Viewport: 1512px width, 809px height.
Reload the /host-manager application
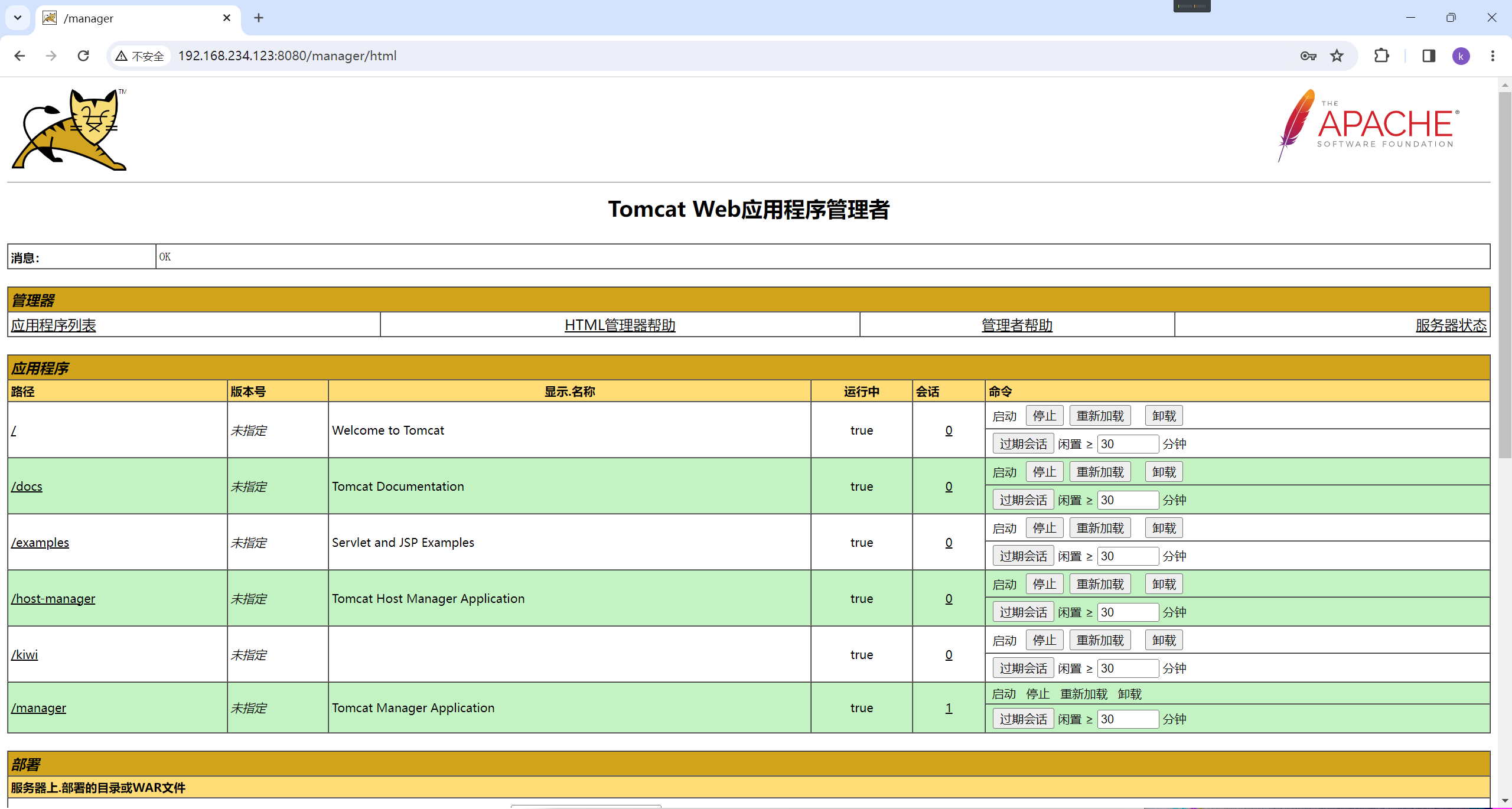coord(1100,584)
